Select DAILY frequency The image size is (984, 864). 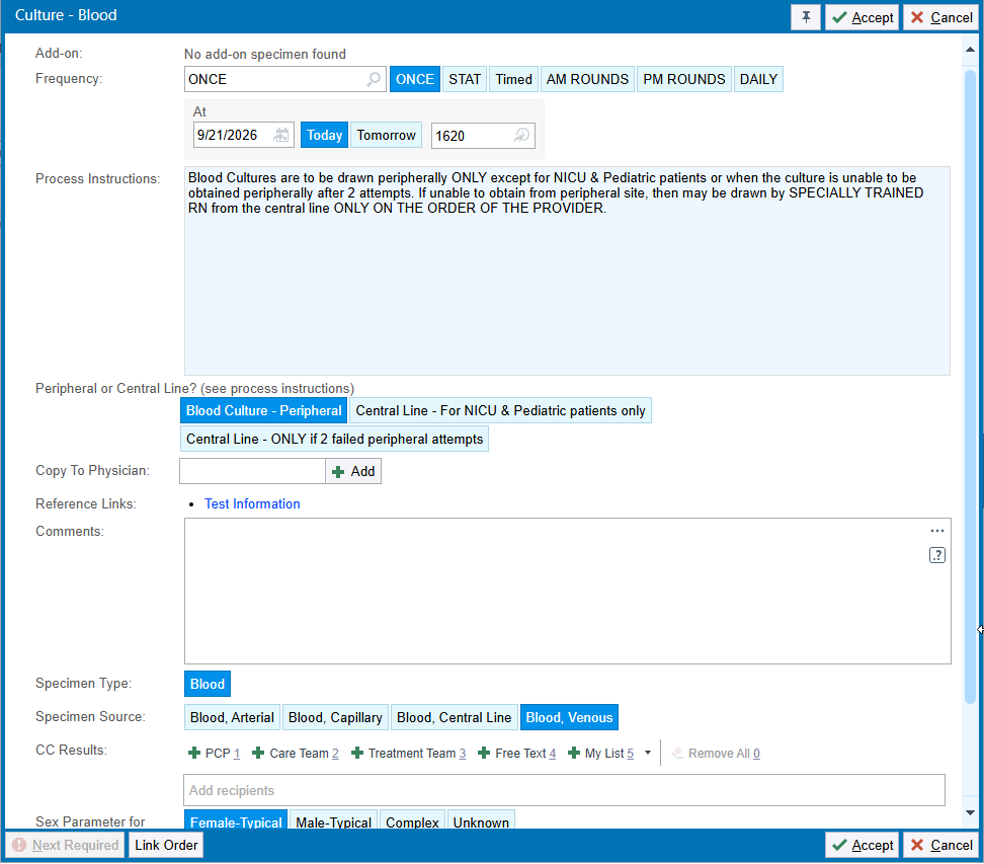pos(758,79)
